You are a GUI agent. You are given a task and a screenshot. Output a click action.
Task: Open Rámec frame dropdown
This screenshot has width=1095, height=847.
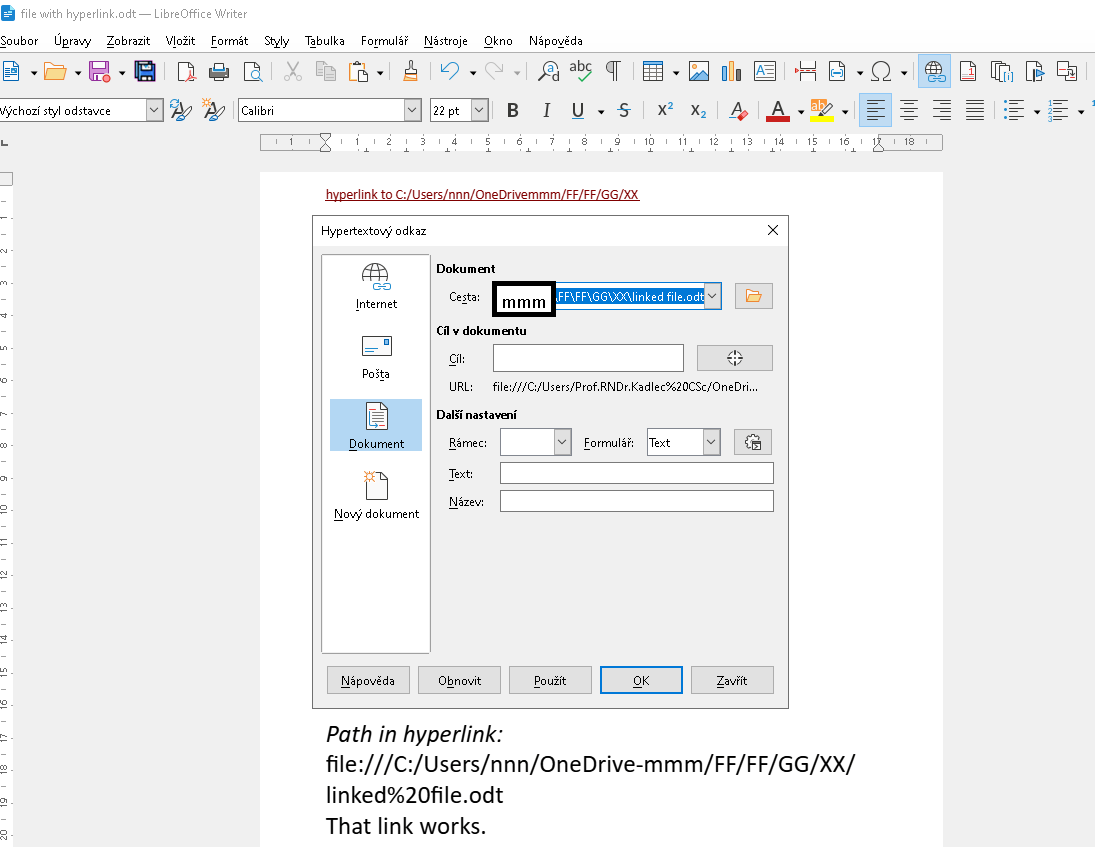coord(562,442)
